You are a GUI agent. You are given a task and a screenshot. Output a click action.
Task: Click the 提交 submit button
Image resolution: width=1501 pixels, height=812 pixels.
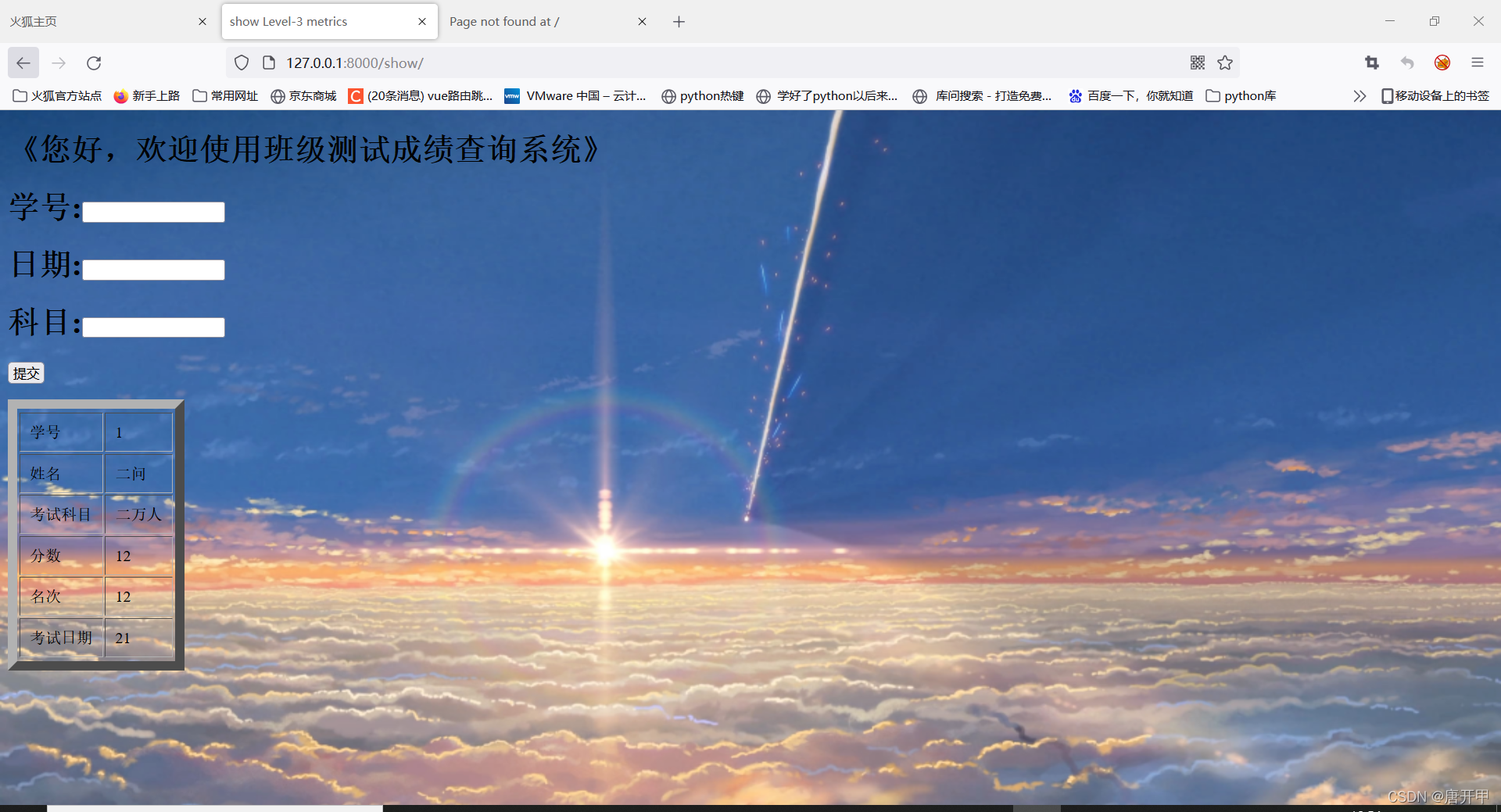26,374
